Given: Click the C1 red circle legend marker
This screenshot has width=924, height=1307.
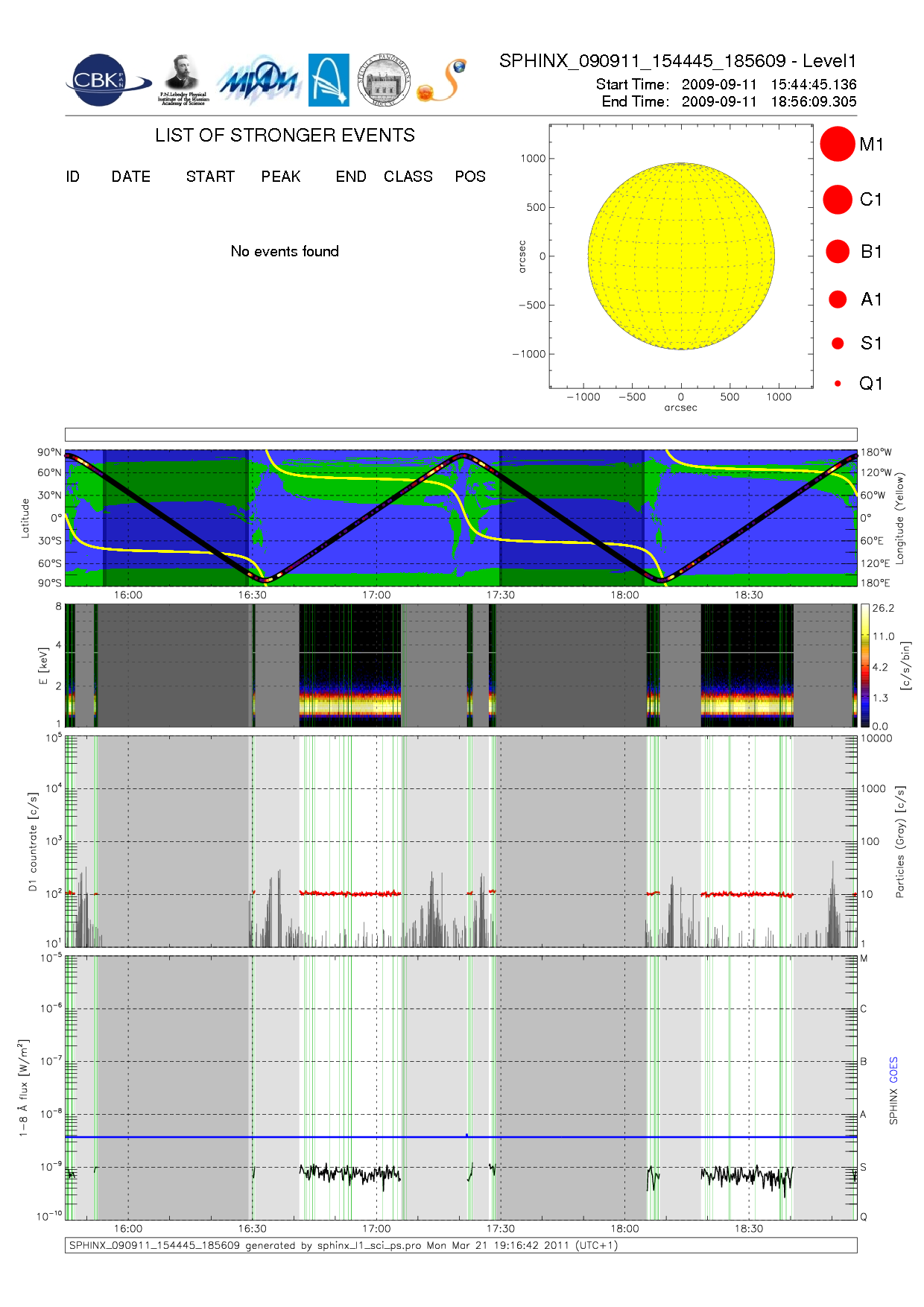Looking at the screenshot, I should coord(838,200).
